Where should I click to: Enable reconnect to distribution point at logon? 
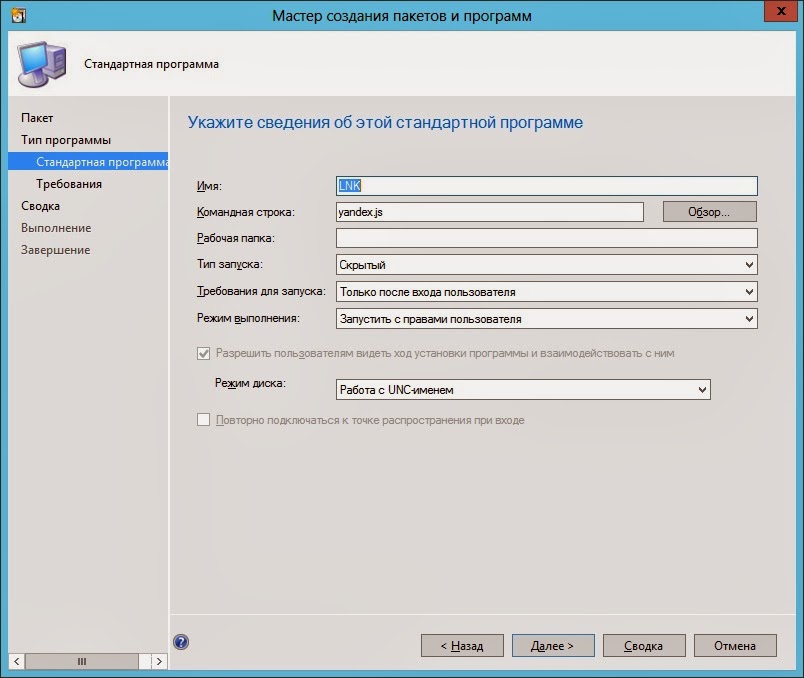coord(204,420)
